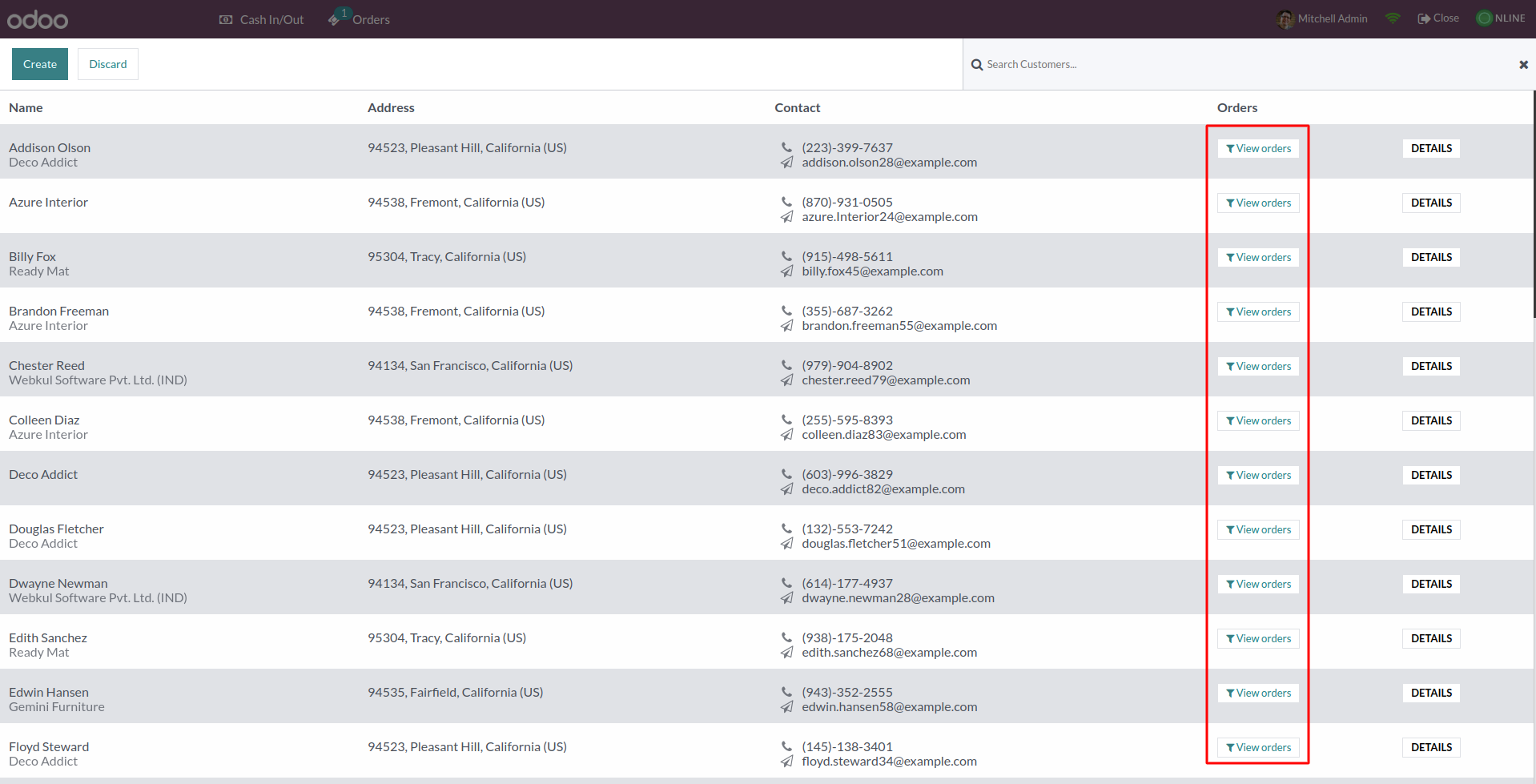
Task: Click the green online status indicator
Action: tap(1484, 18)
